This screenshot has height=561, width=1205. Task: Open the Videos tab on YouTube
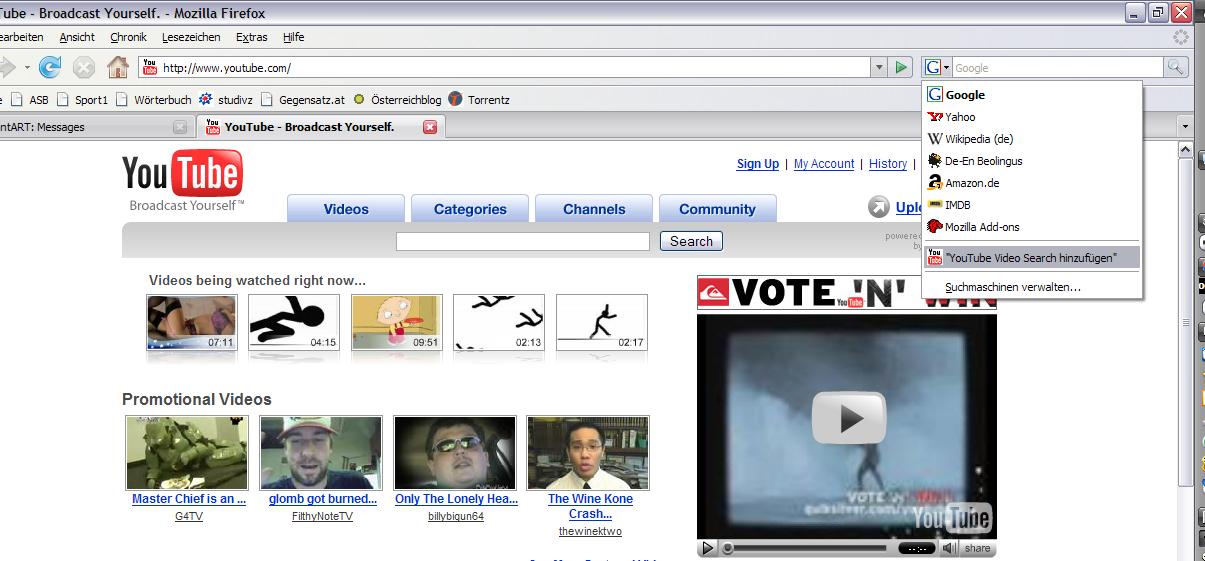click(x=346, y=209)
